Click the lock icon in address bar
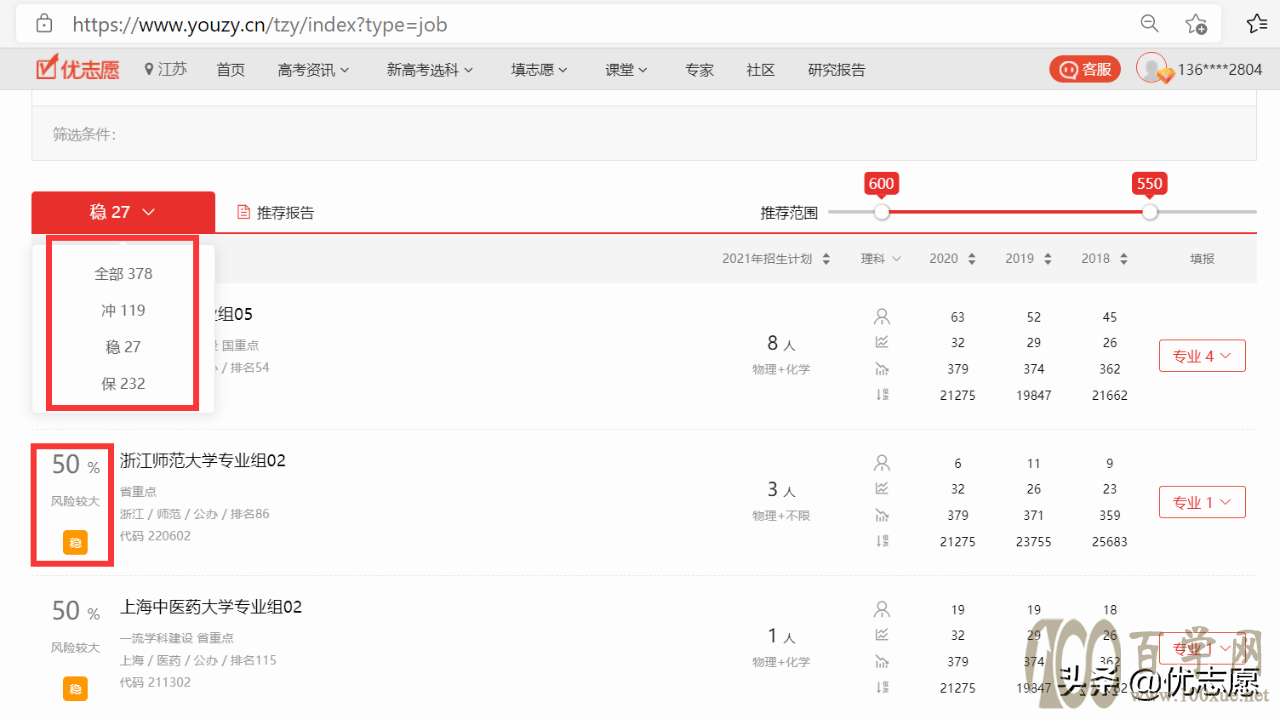Image resolution: width=1280 pixels, height=719 pixels. pos(43,24)
